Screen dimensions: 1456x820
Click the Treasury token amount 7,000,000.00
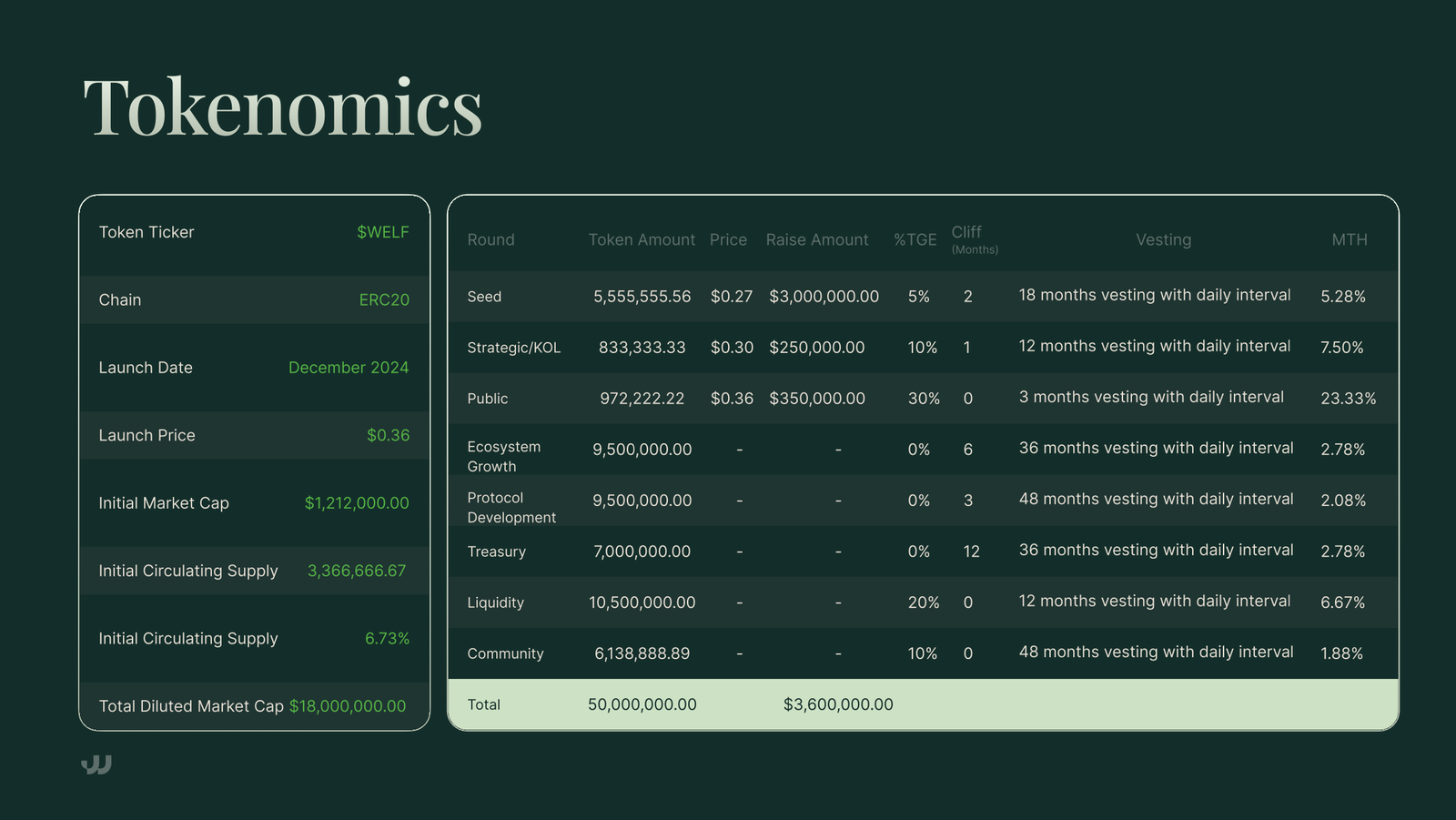click(x=642, y=552)
